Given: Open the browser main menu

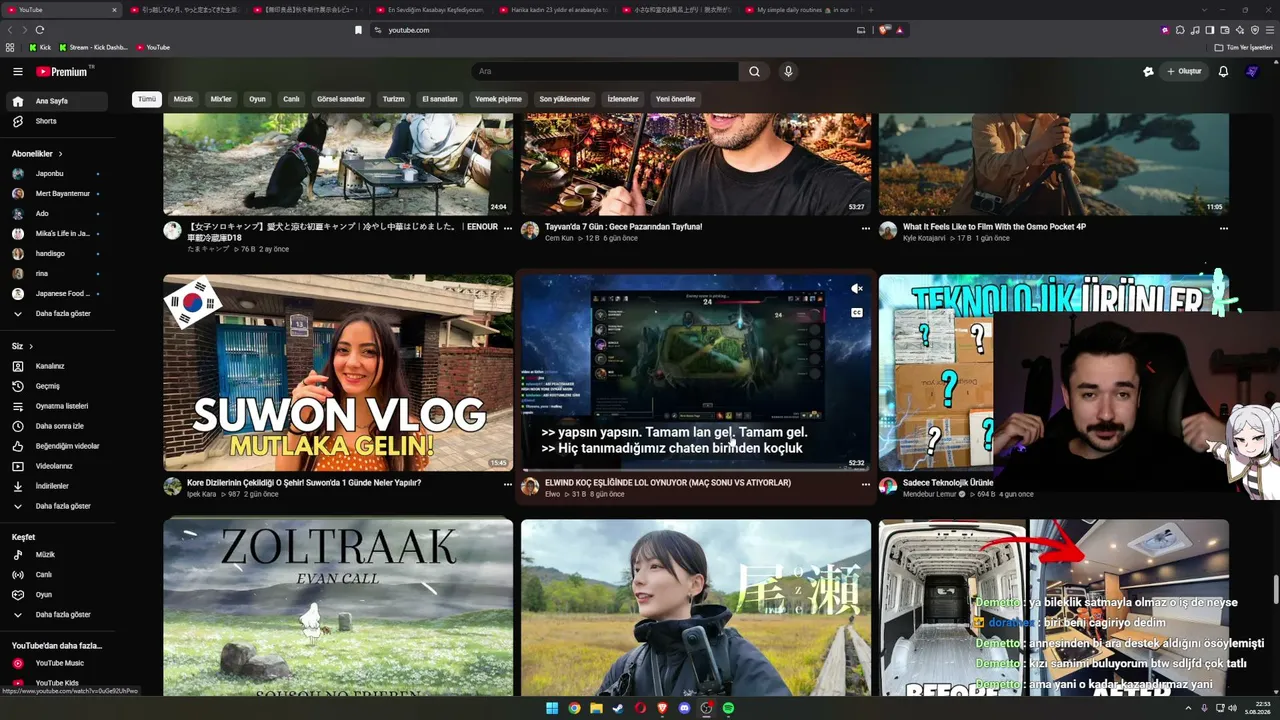Looking at the screenshot, I should point(1270,30).
